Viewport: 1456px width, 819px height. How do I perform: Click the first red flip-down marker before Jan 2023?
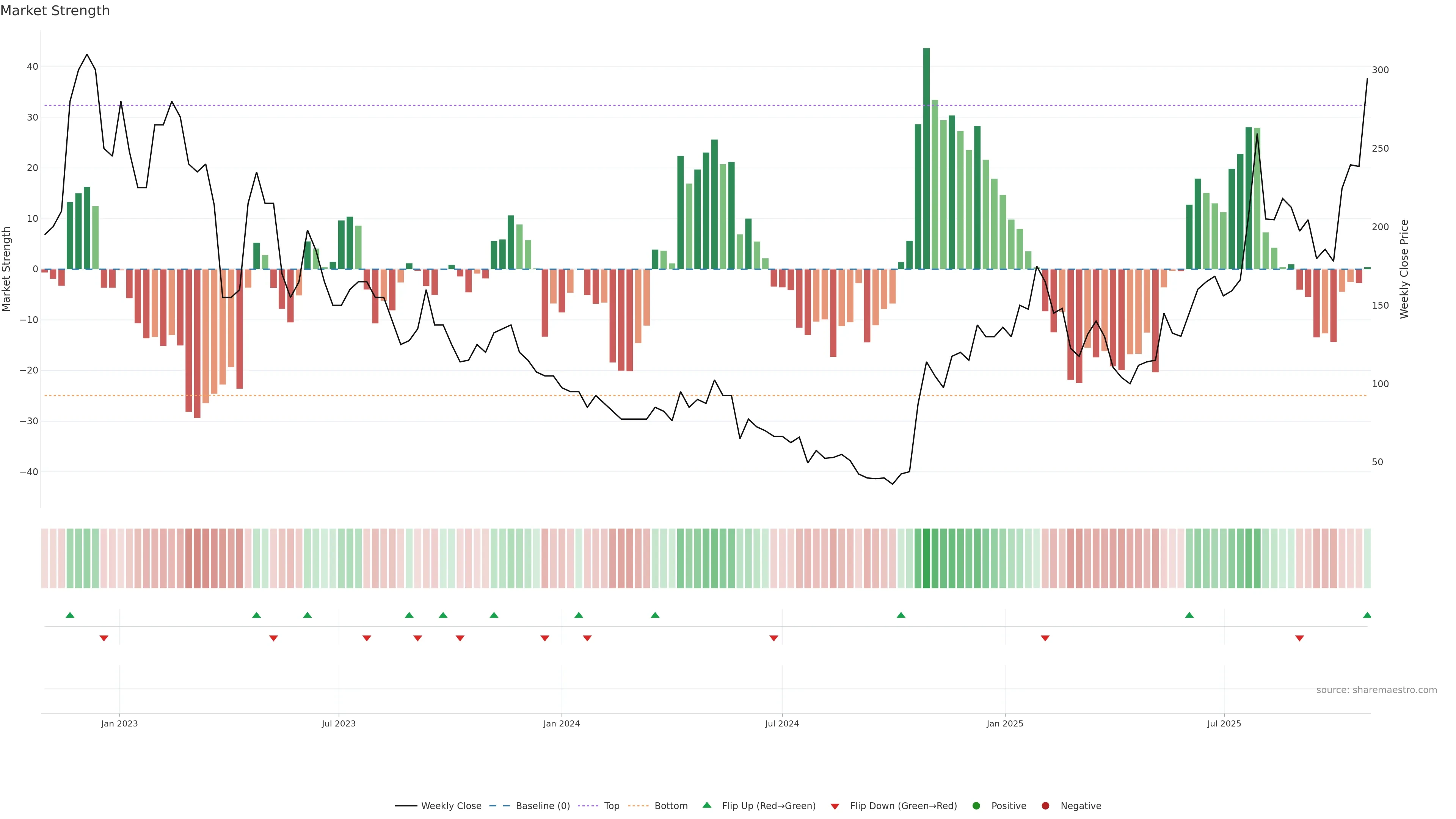point(104,638)
